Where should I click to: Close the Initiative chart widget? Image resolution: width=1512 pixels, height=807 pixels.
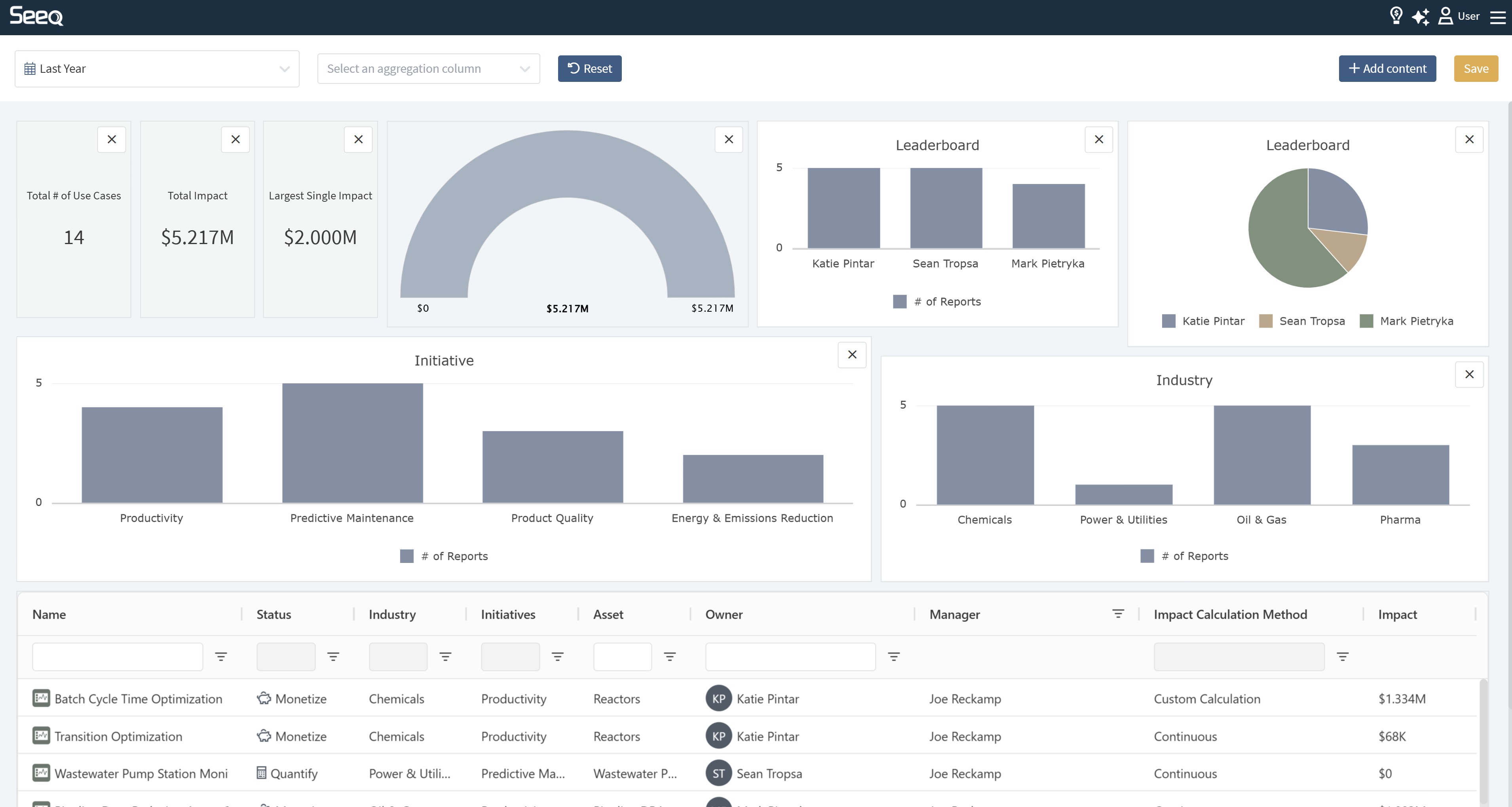[x=852, y=355]
